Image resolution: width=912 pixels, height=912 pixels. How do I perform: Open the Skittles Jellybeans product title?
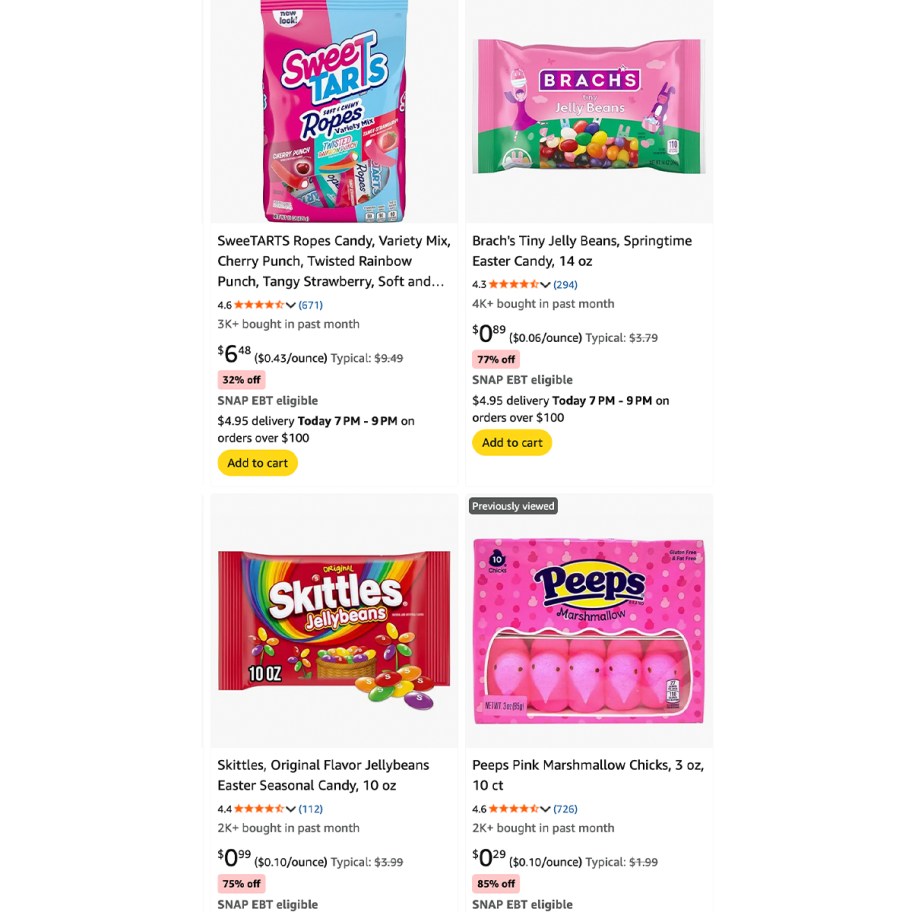click(x=322, y=774)
